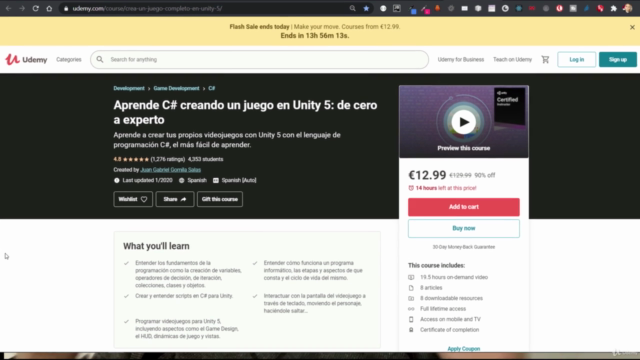The height and width of the screenshot is (360, 640).
Task: Click '8 downloadable resources' text
Action: (451, 298)
